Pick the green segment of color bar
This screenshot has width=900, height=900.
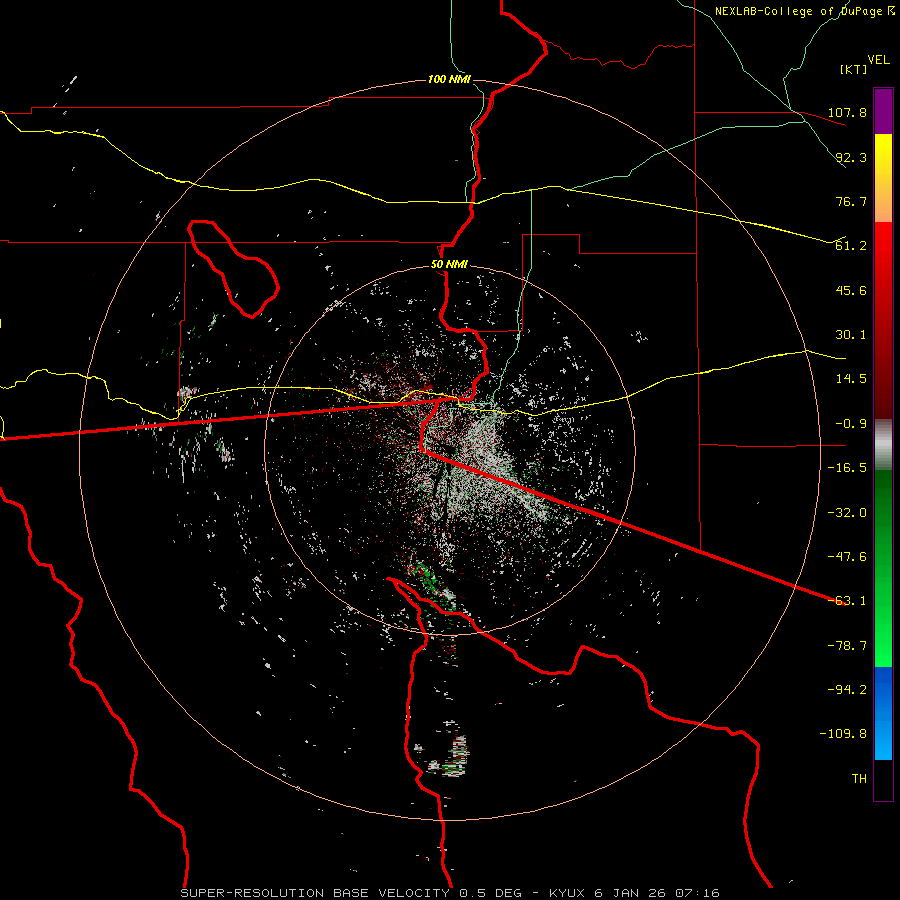point(883,568)
